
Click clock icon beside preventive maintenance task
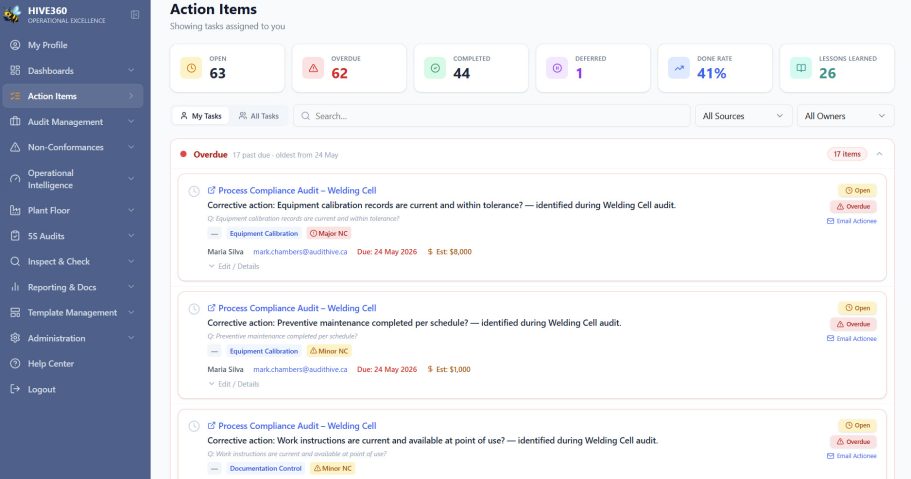click(194, 309)
